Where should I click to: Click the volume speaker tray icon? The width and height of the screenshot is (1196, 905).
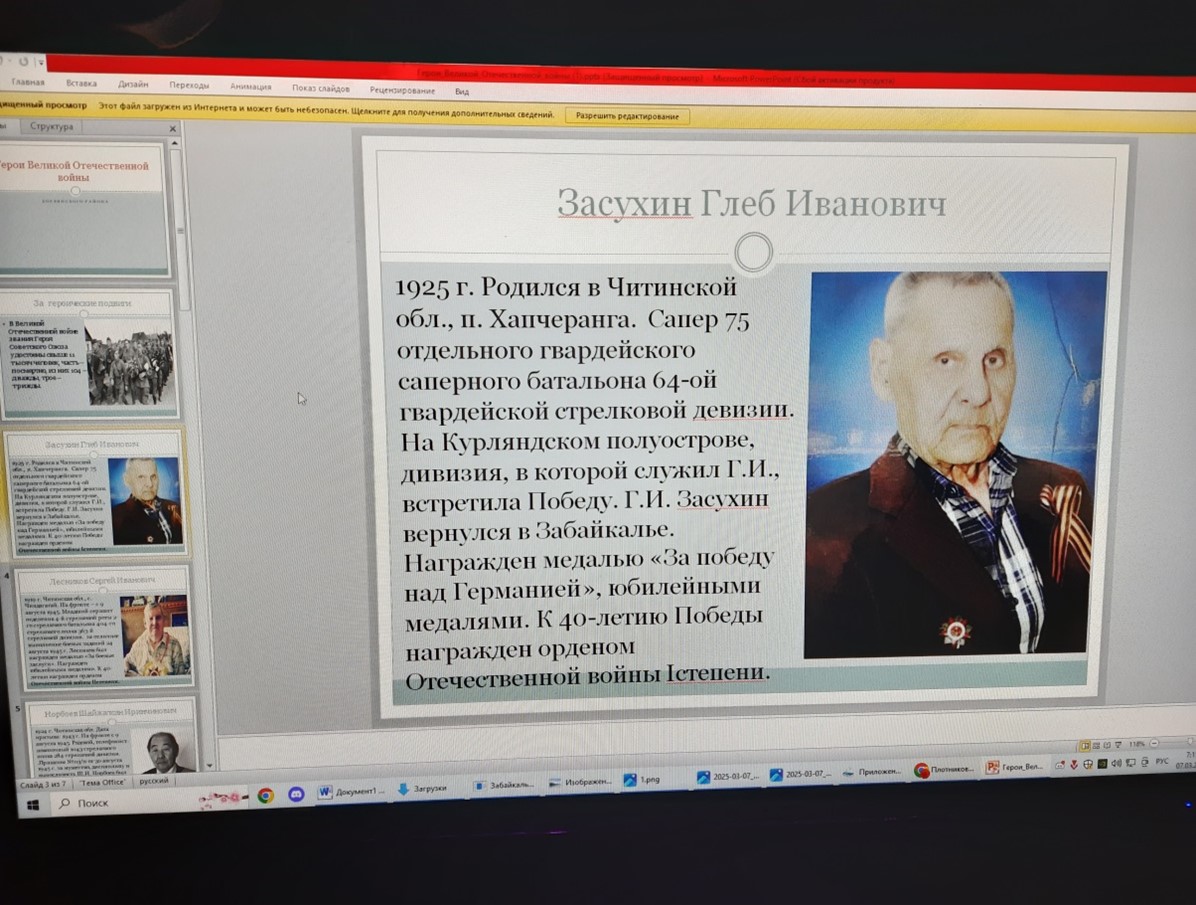pos(1117,763)
